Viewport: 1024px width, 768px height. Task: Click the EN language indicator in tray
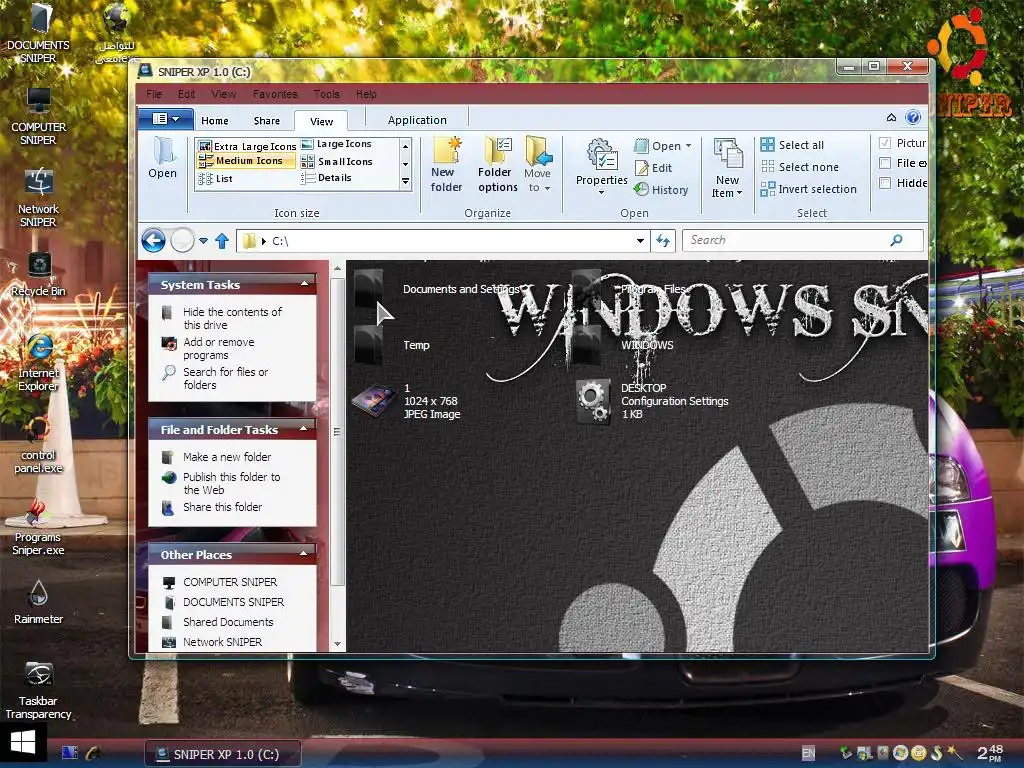[x=808, y=754]
